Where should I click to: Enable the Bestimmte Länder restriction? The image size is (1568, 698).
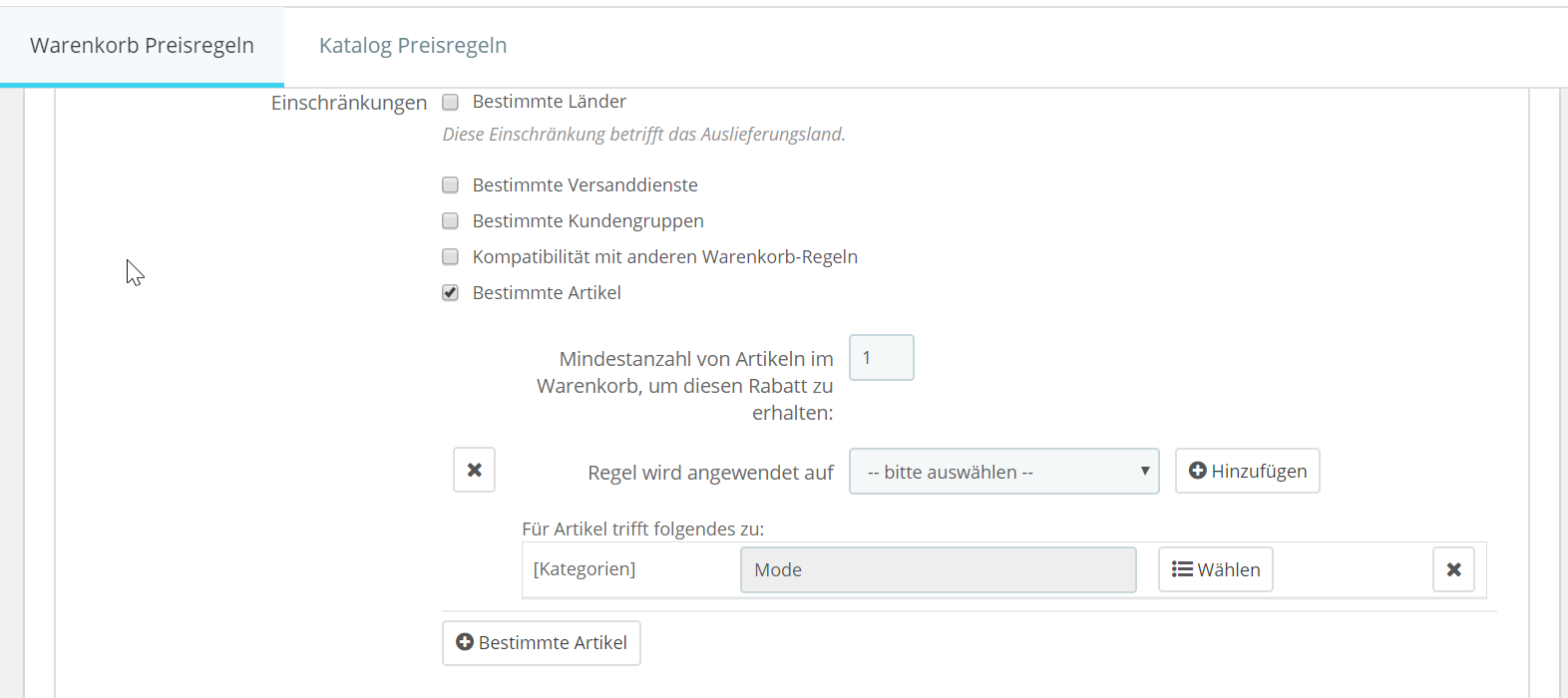tap(451, 102)
